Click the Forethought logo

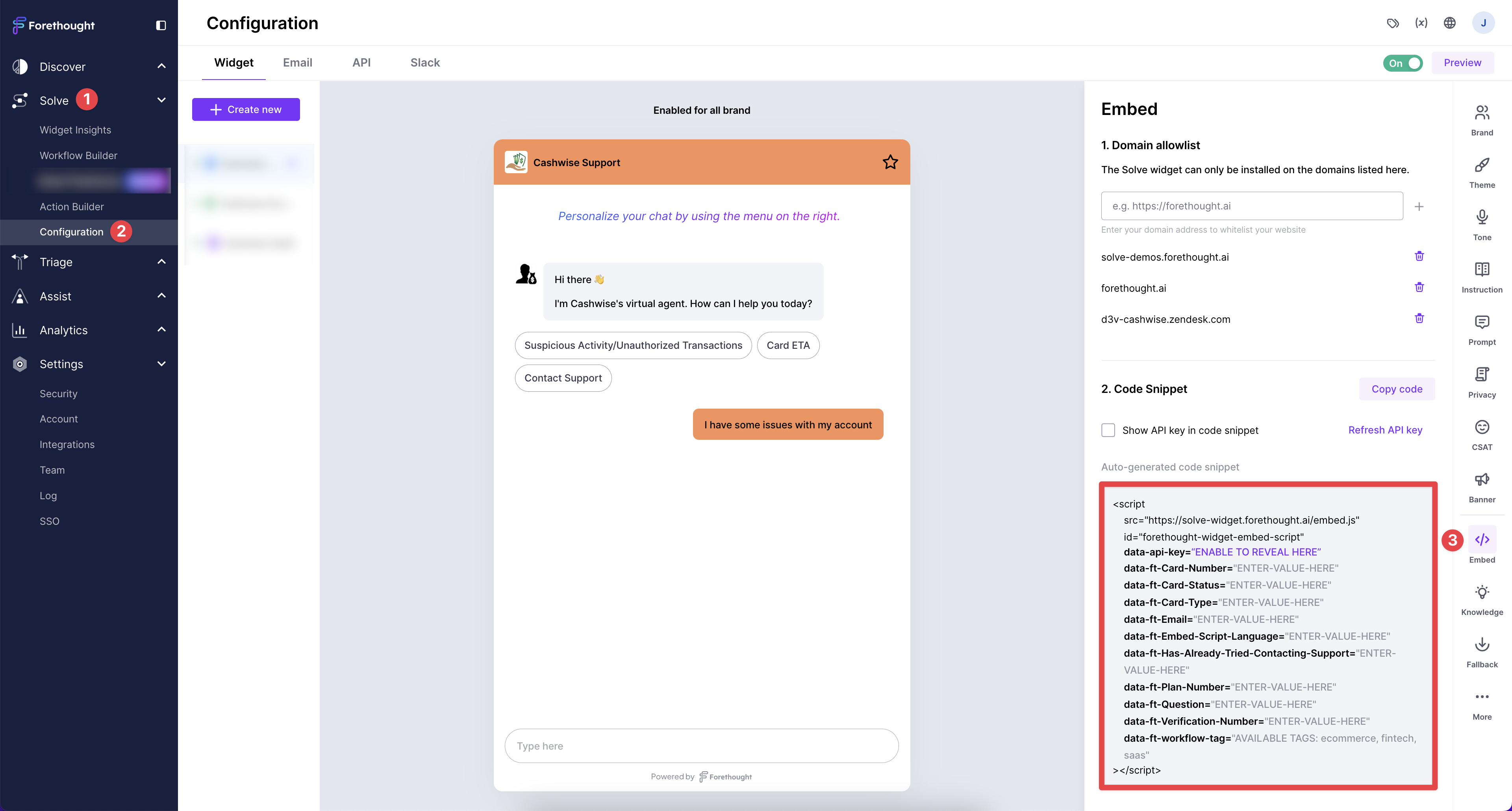(54, 25)
